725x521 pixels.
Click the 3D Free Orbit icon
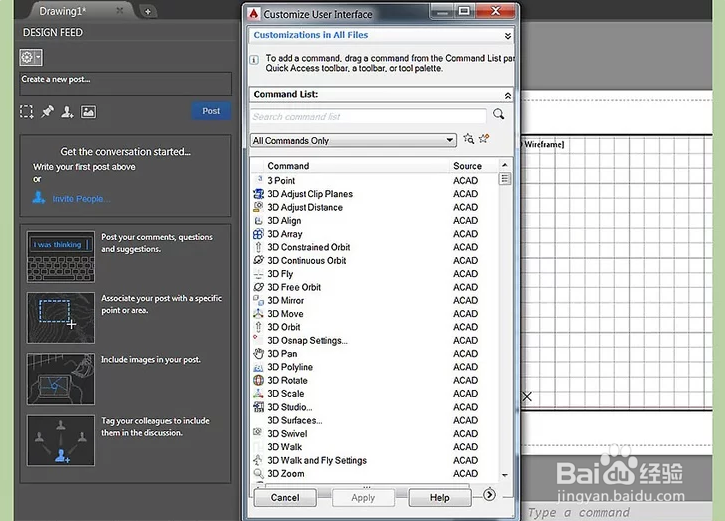coord(258,287)
